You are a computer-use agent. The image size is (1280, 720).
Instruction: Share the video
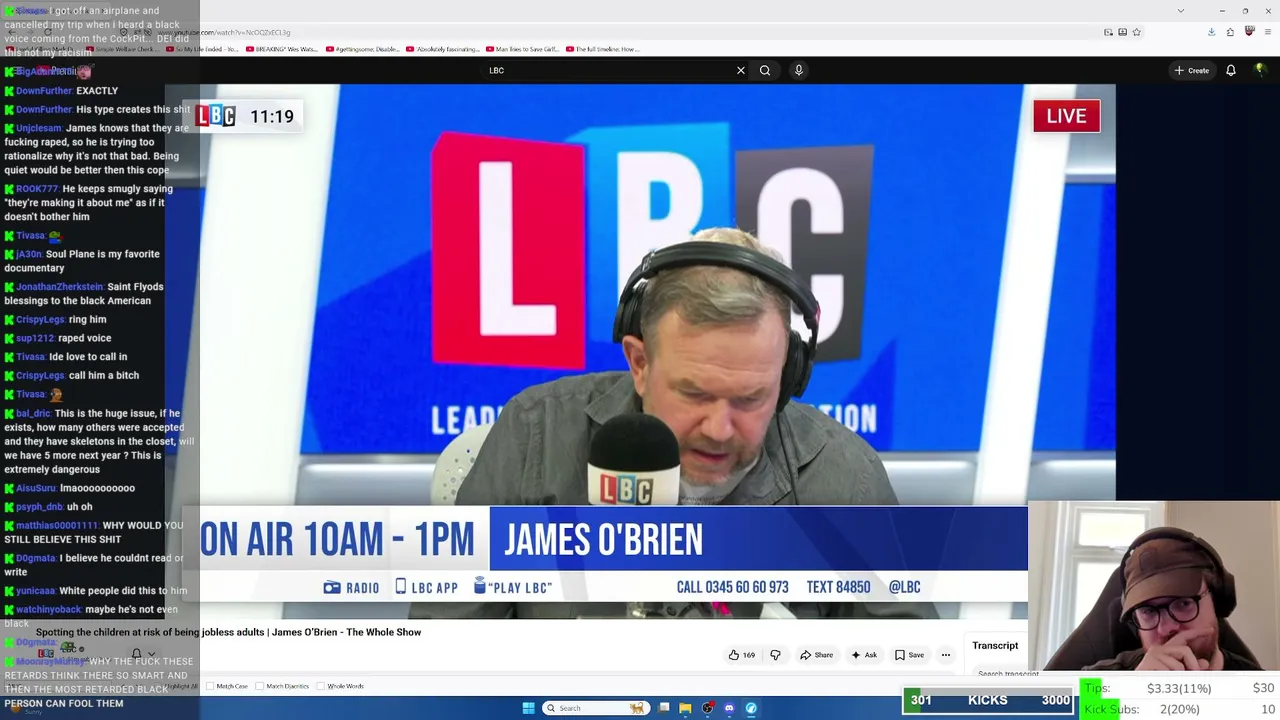pos(816,655)
